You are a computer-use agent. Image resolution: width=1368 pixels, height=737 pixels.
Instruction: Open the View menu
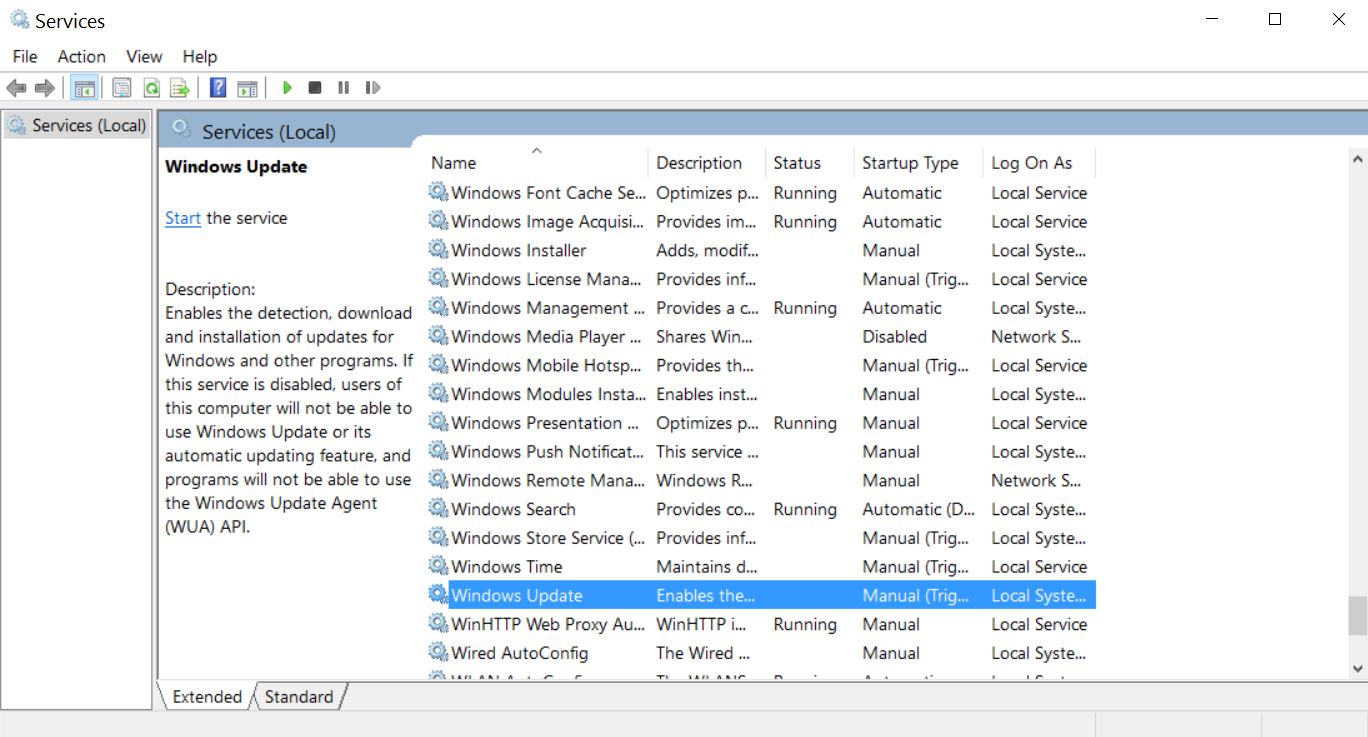tap(144, 57)
